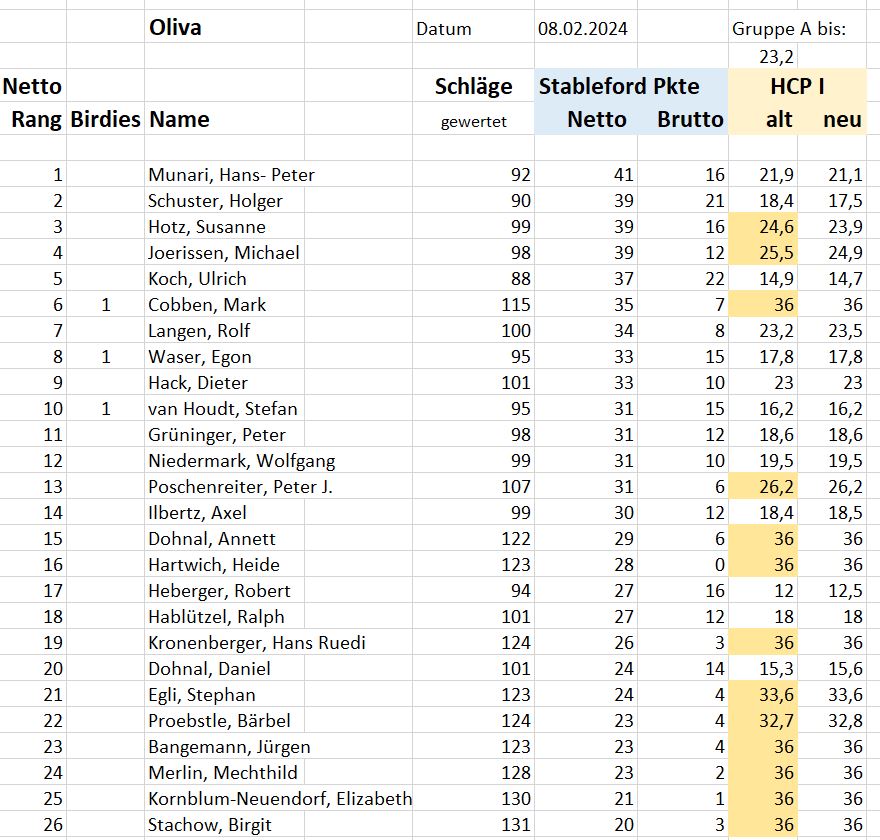Click Hotz, Susanne's highlighted 24,6 handicap
880x840 pixels.
tap(776, 227)
